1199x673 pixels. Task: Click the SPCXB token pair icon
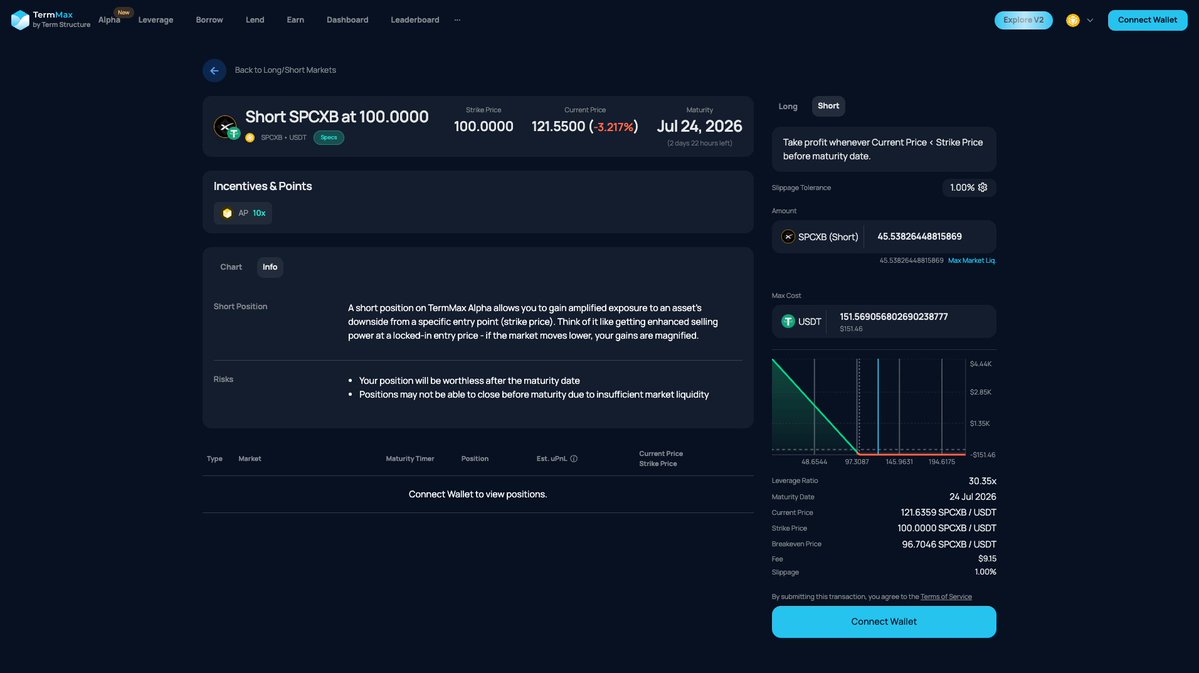coord(226,127)
